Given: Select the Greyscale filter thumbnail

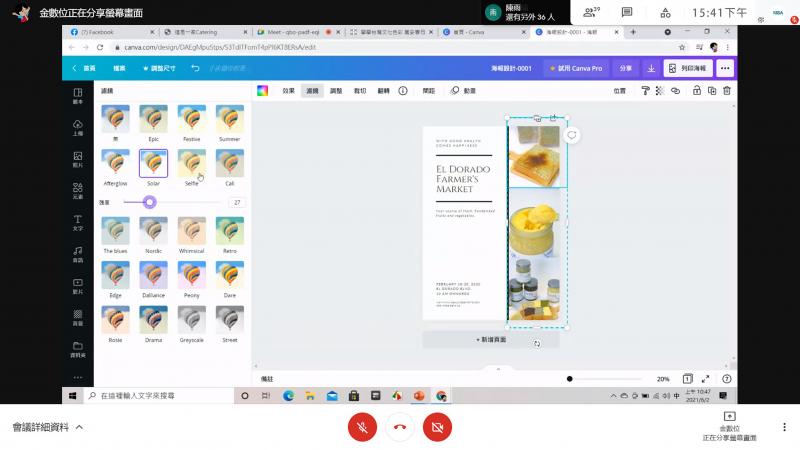Looking at the screenshot, I should point(191,320).
